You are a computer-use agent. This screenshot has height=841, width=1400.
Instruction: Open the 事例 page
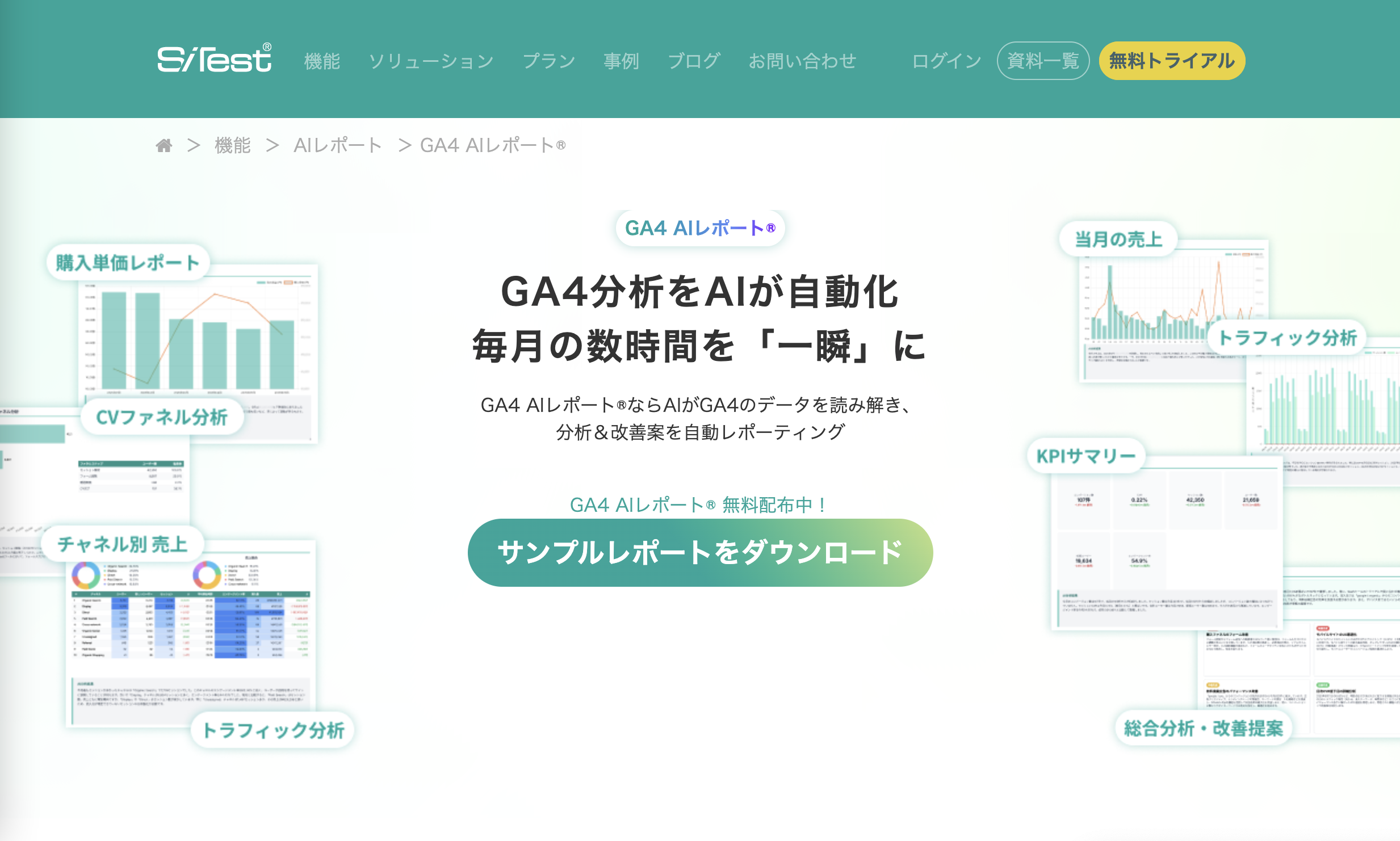[x=621, y=61]
